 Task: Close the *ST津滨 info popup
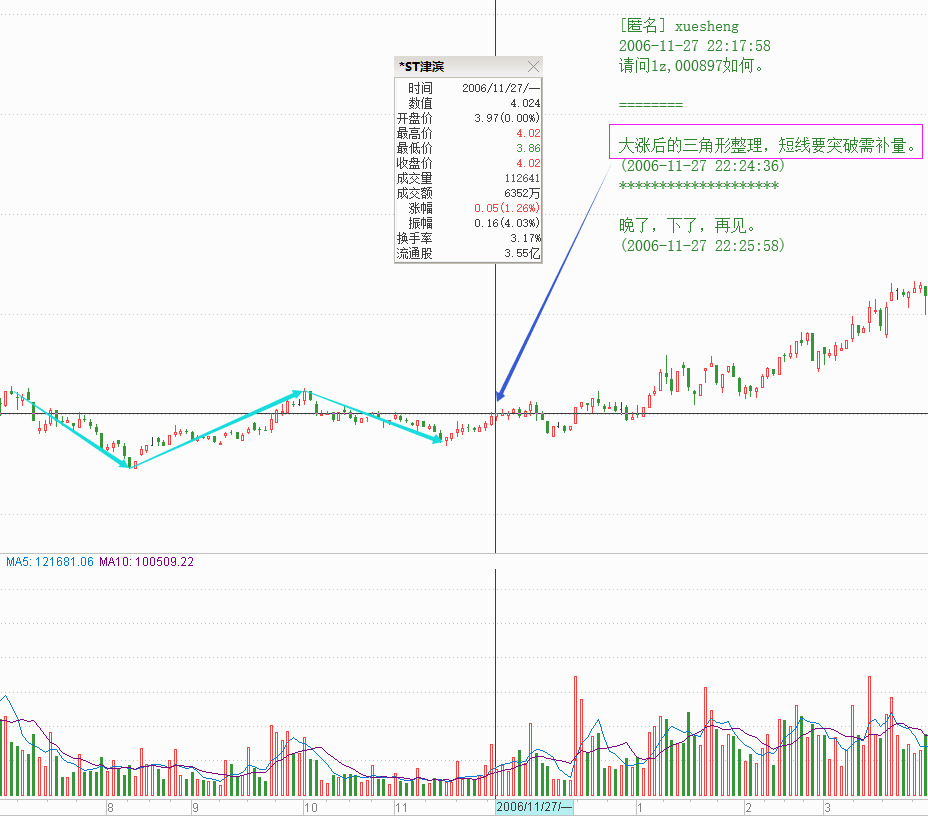[x=533, y=67]
